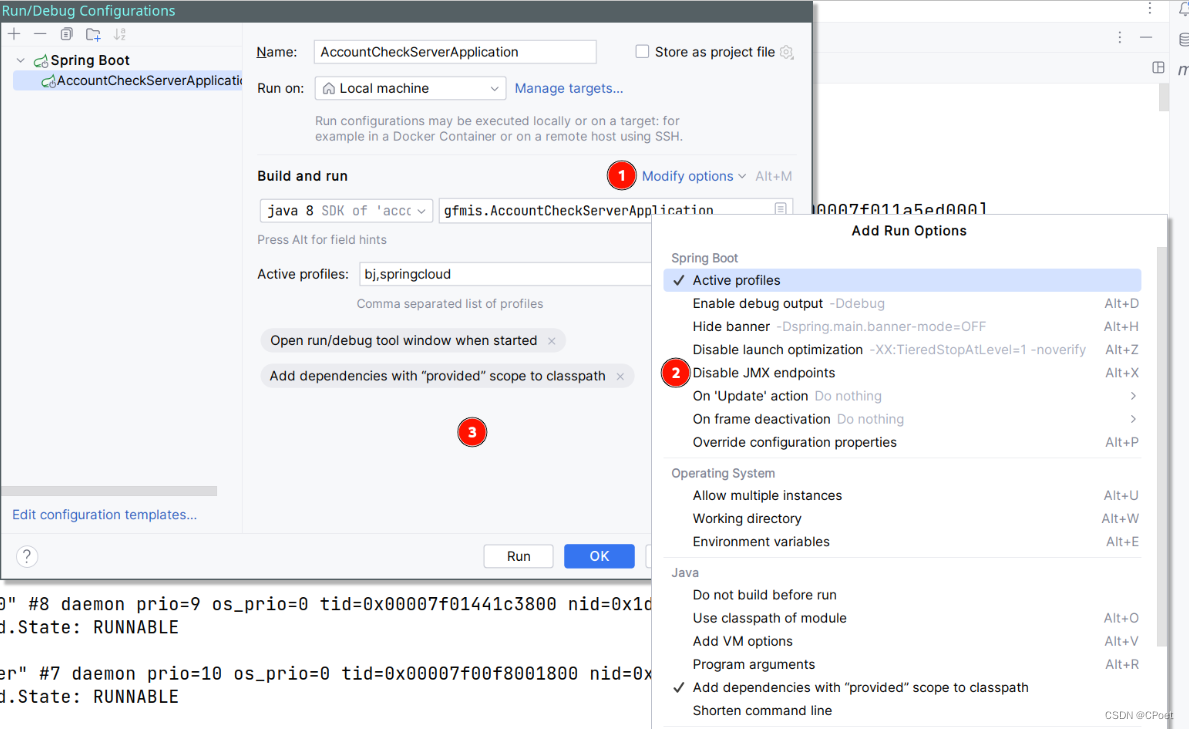Image resolution: width=1189 pixels, height=729 pixels.
Task: Remove the selected configuration with the minus icon
Action: 40,34
